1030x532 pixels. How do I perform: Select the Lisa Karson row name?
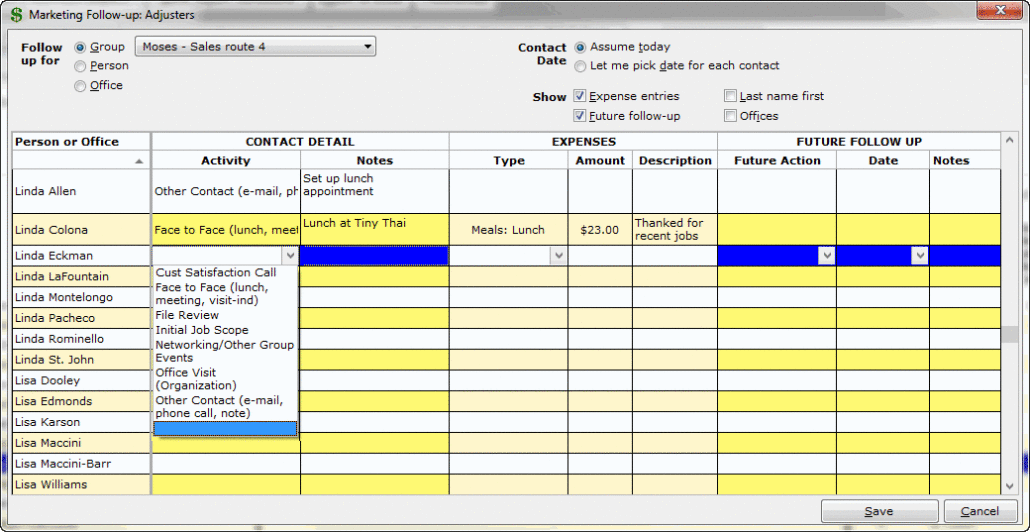click(47, 422)
